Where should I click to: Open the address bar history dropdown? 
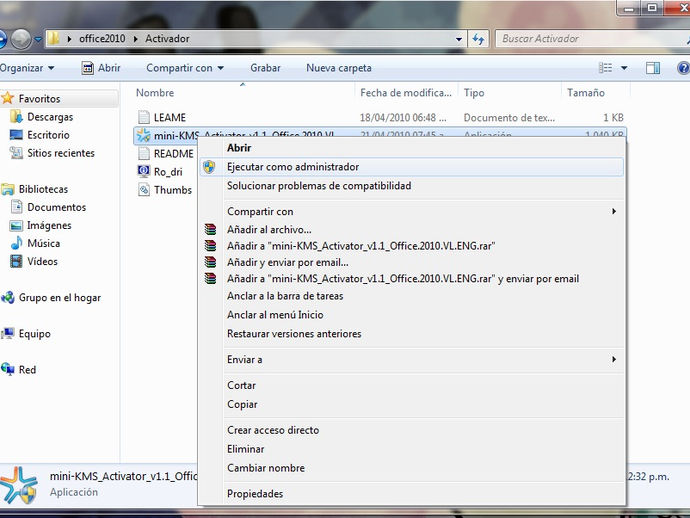[x=459, y=39]
